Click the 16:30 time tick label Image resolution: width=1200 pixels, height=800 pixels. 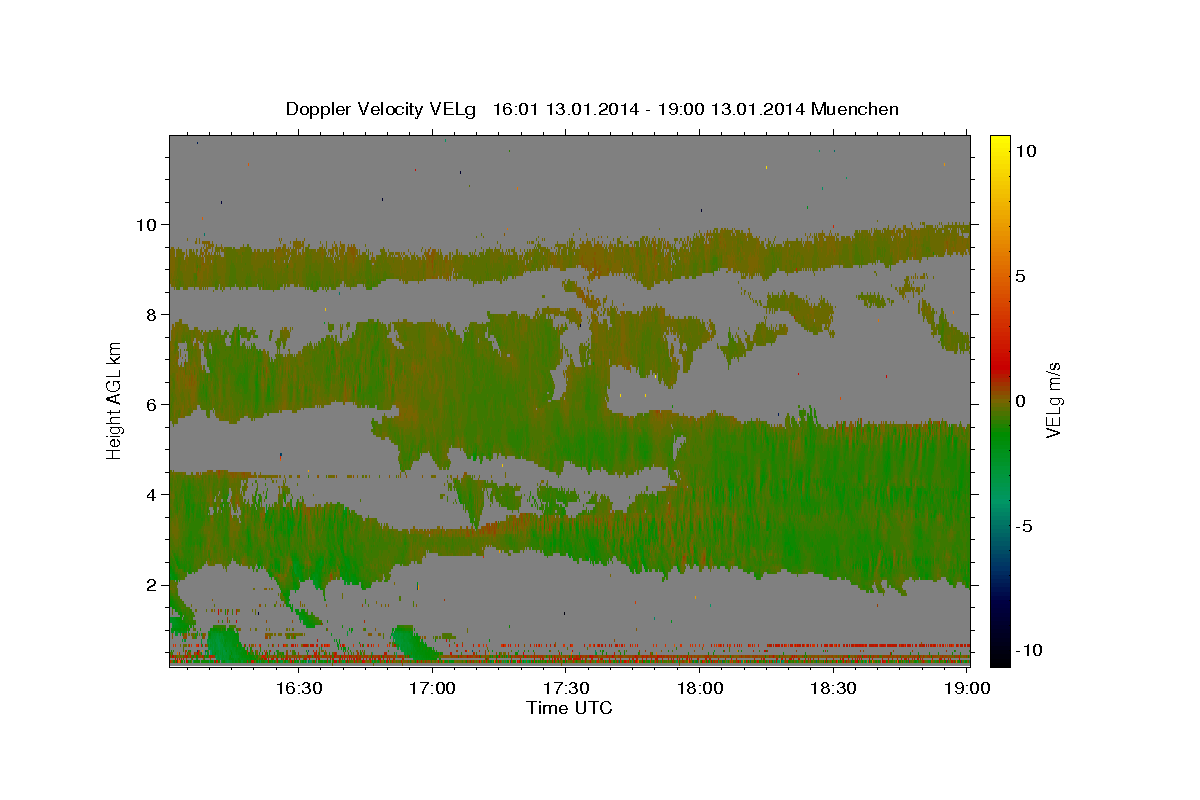(x=299, y=688)
